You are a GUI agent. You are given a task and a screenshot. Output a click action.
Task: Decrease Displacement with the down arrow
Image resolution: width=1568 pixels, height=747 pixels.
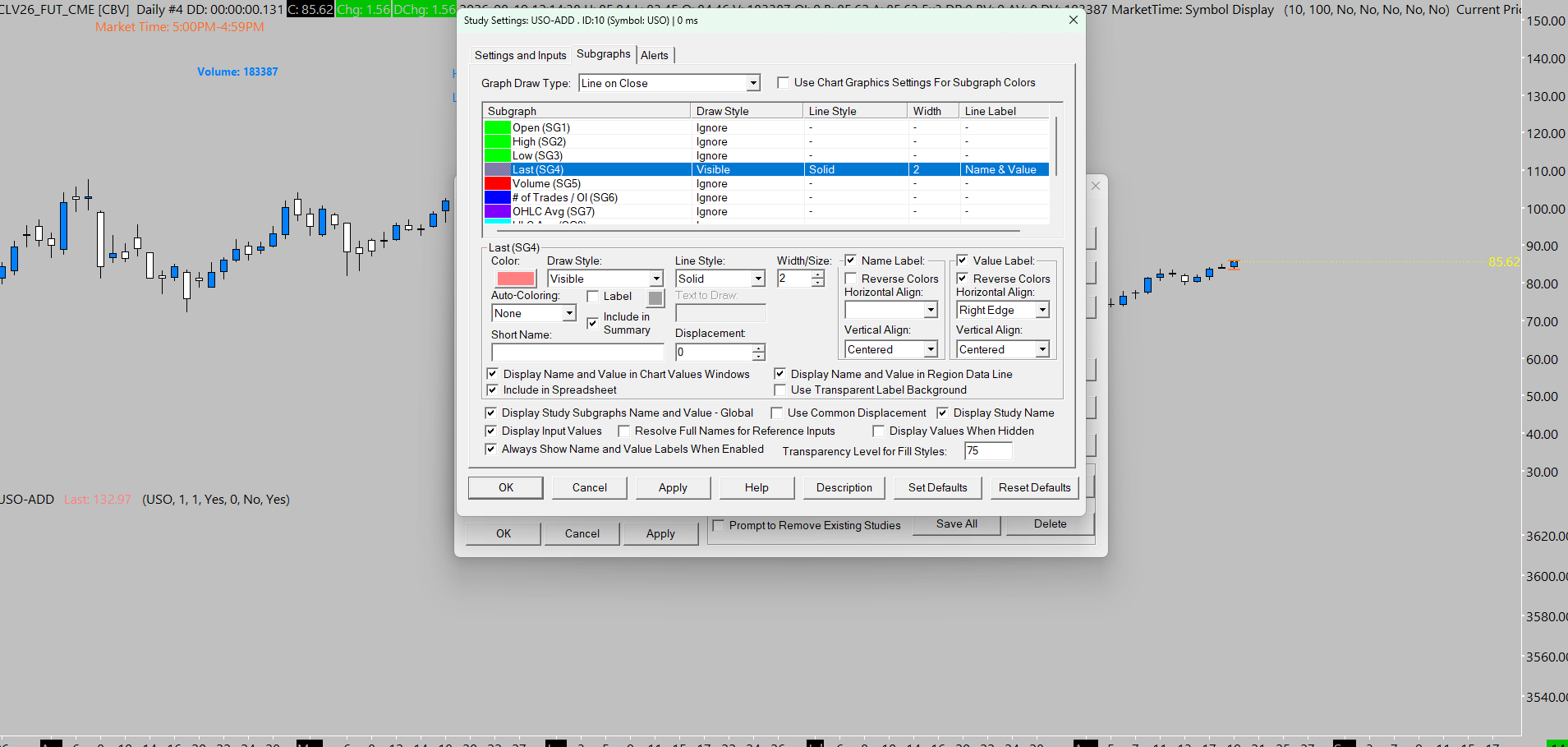[759, 356]
